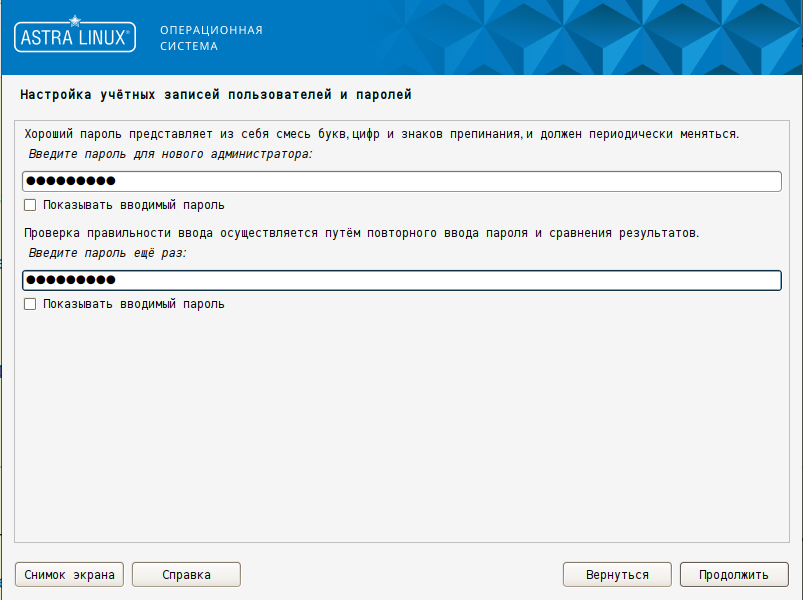Click label 'Введите пароль ещё раз:'
Screen dimensions: 803x600
tap(107, 253)
